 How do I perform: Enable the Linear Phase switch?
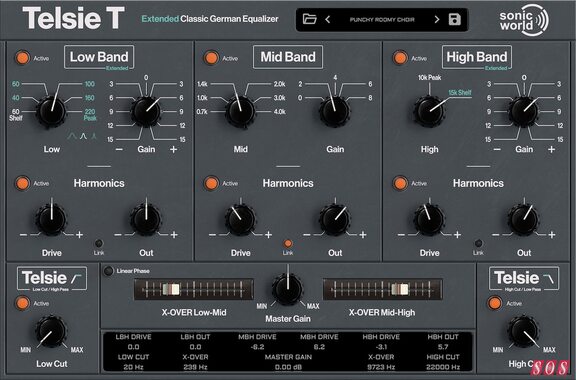[108, 271]
